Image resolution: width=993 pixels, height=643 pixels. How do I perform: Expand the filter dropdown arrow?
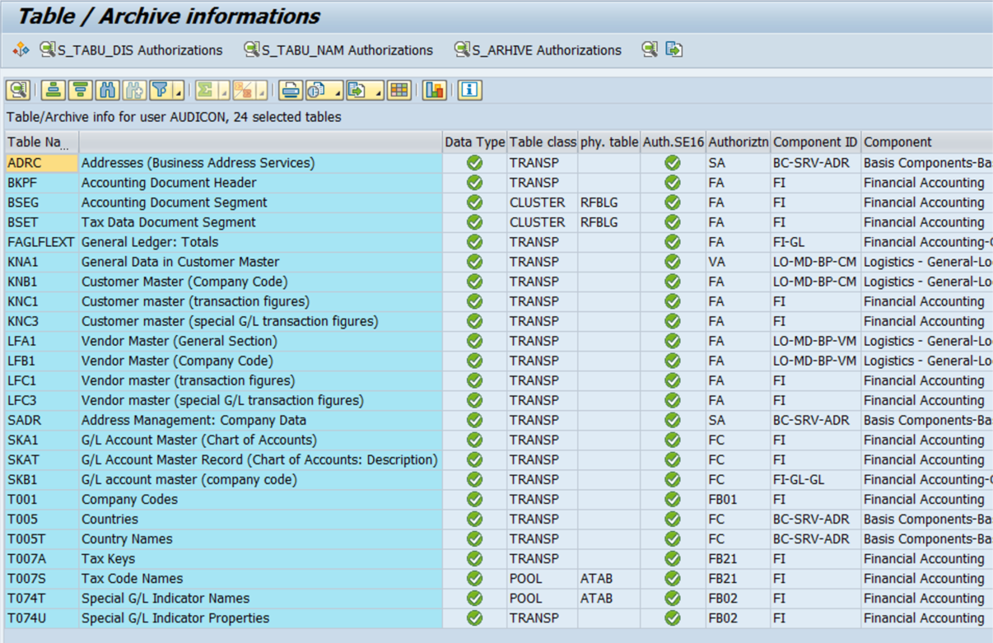click(x=178, y=93)
